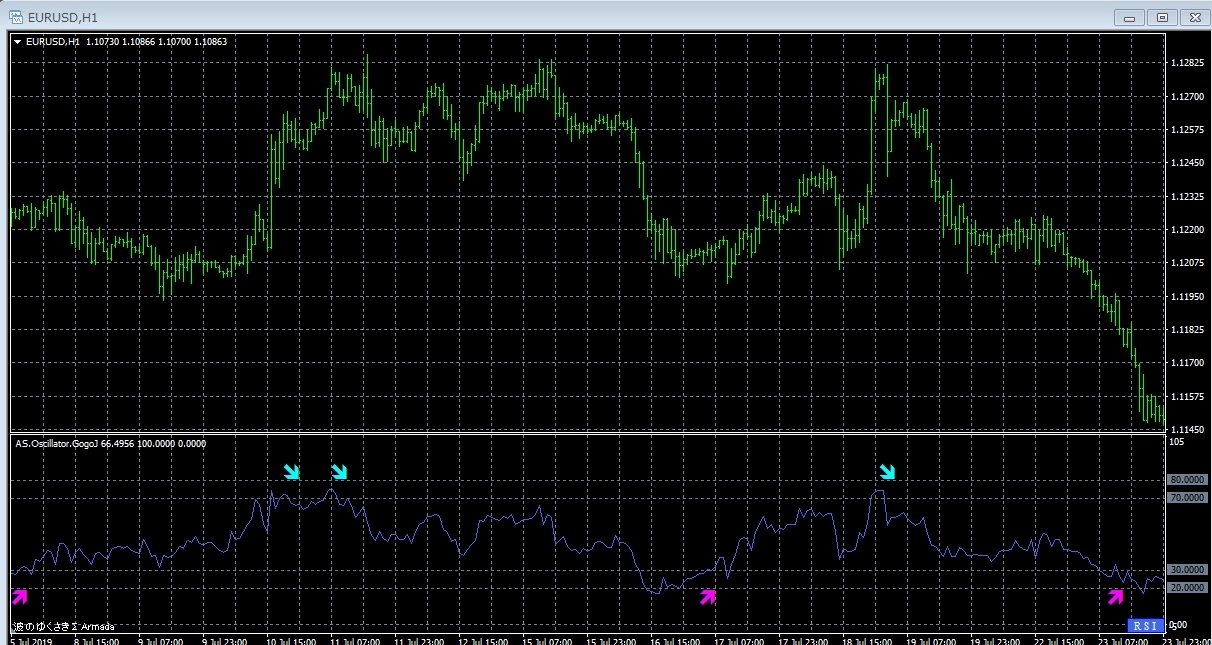
Task: Click the blue RSI button
Action: tap(1145, 625)
